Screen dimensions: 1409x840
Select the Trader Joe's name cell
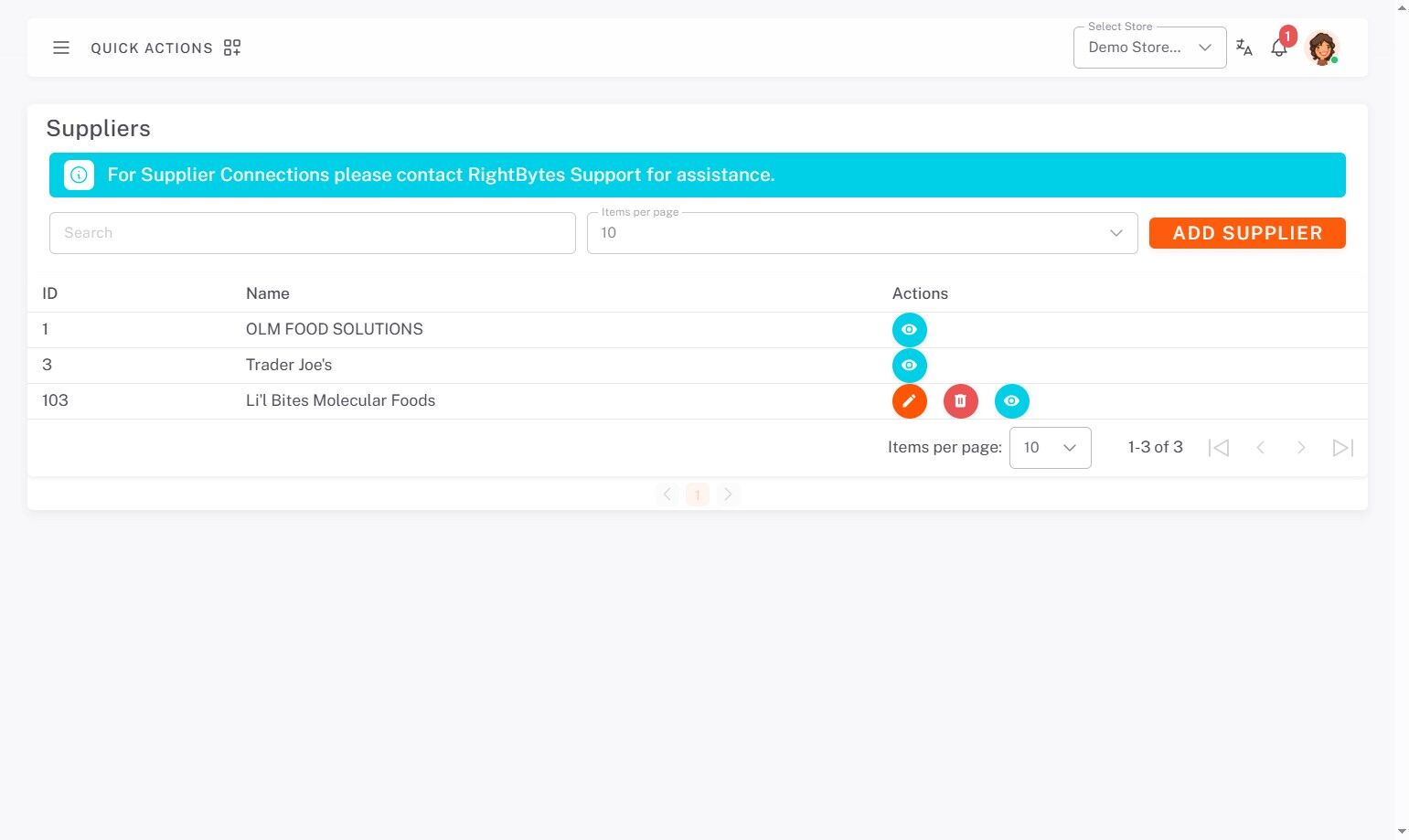pos(289,365)
